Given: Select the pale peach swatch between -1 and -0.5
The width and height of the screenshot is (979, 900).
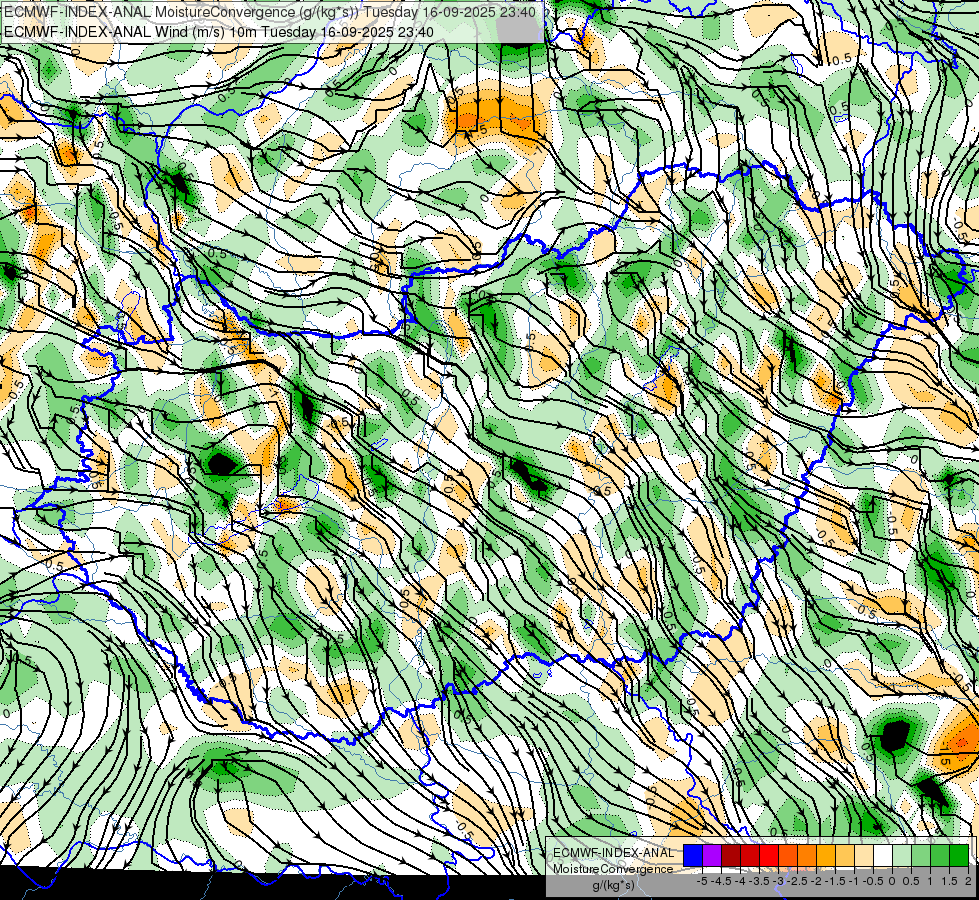Looking at the screenshot, I should pyautogui.click(x=863, y=855).
